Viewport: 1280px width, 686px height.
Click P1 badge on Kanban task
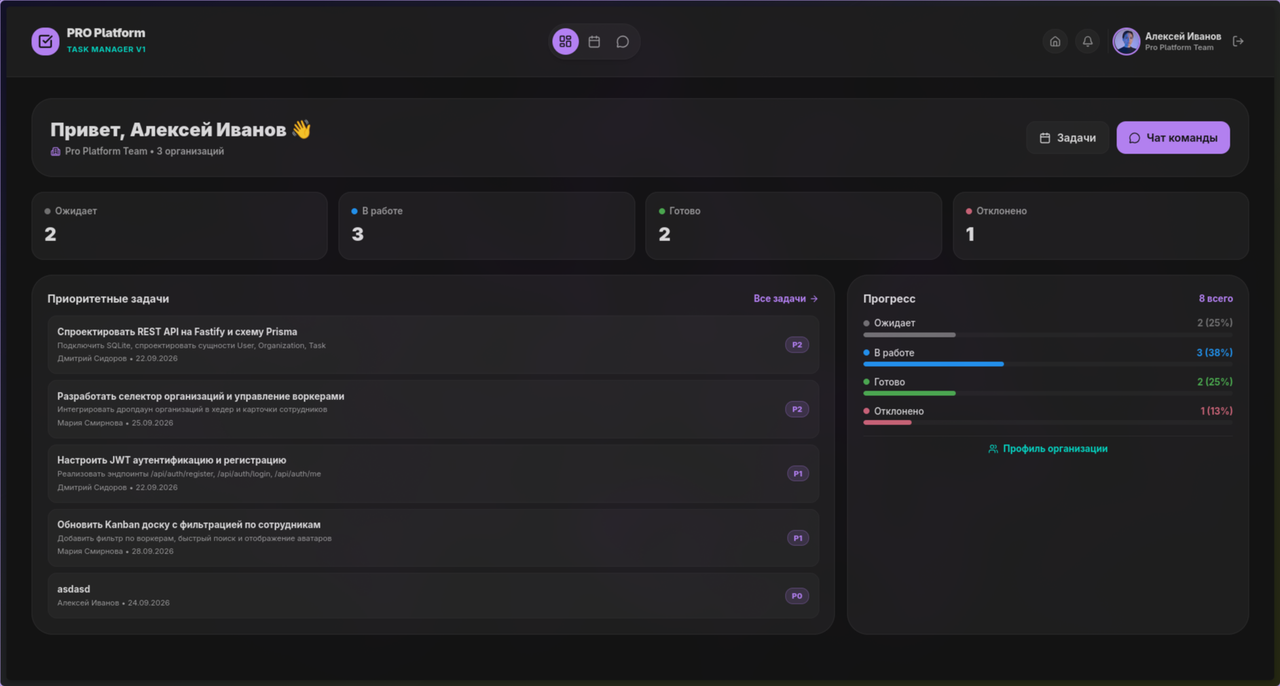pos(798,538)
